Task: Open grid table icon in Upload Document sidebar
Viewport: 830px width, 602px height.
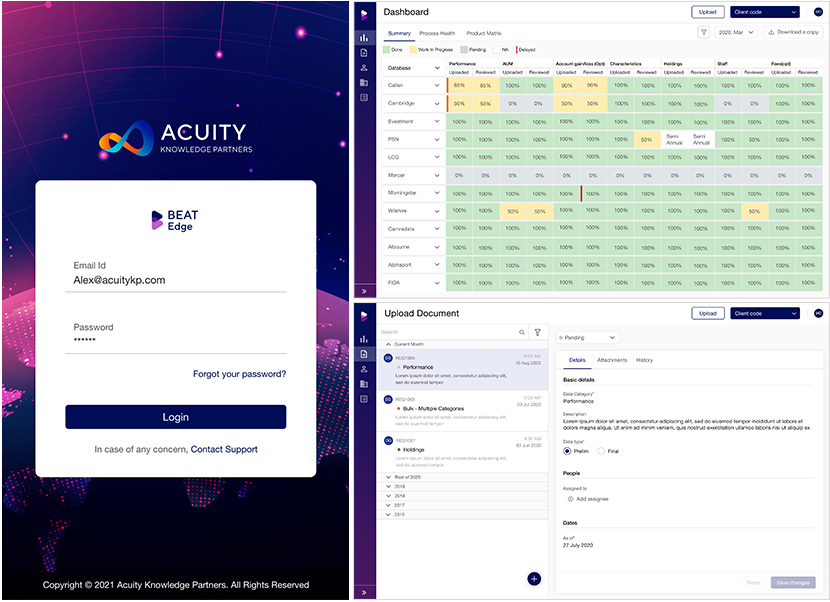Action: point(364,399)
